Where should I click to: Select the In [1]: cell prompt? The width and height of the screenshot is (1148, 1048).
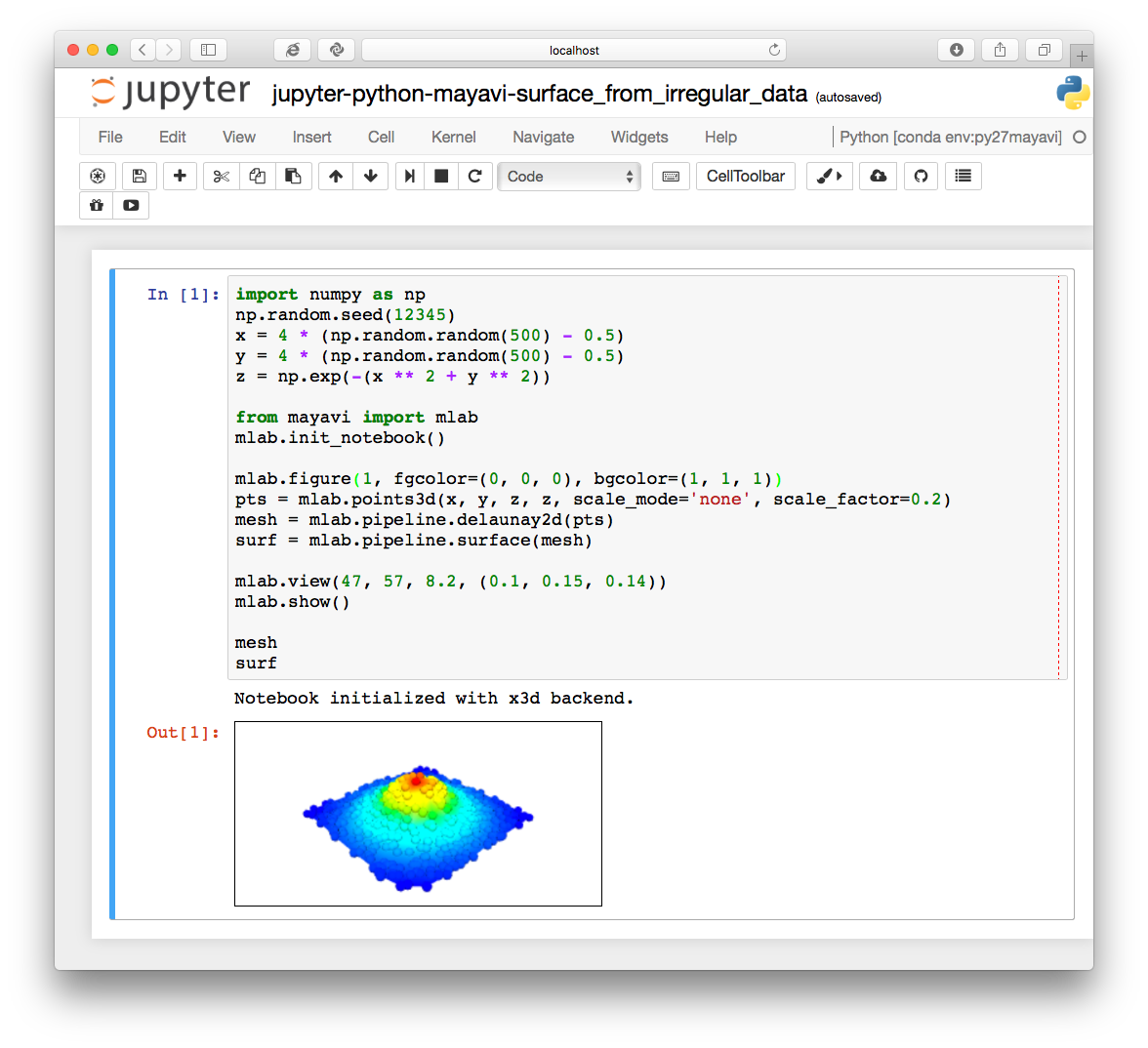click(x=184, y=295)
